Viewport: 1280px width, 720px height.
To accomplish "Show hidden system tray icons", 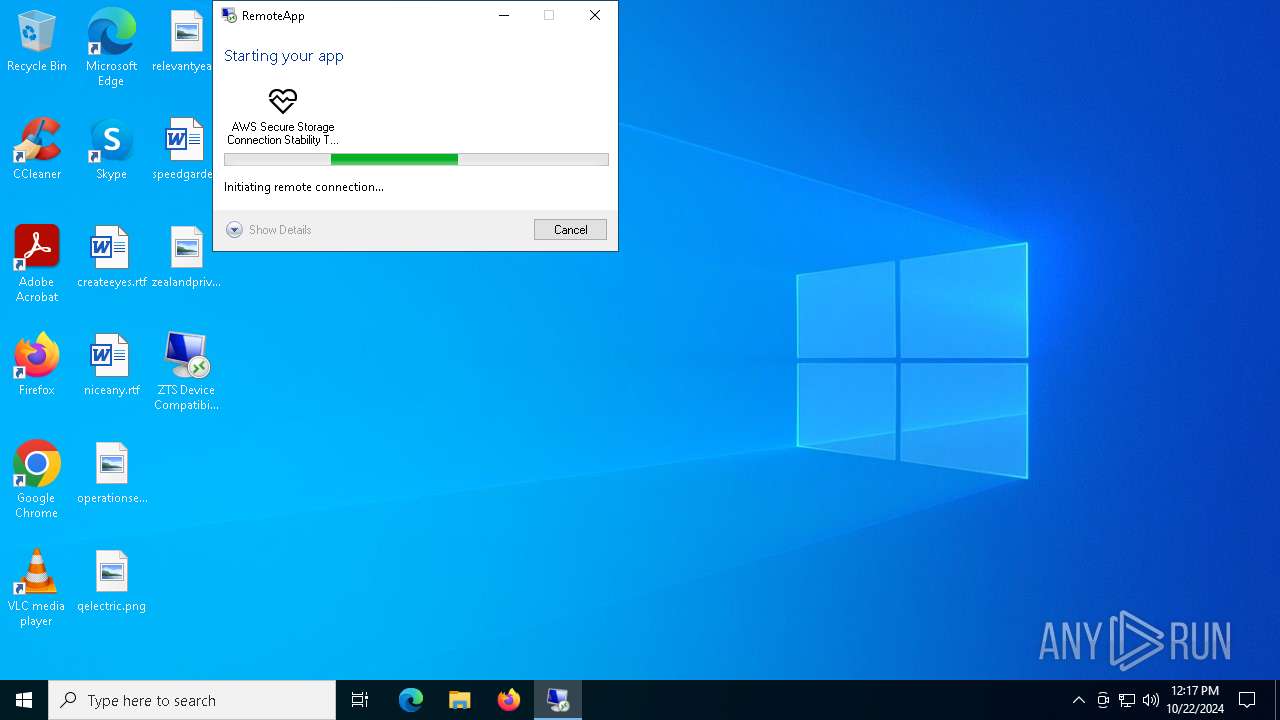I will (1078, 700).
